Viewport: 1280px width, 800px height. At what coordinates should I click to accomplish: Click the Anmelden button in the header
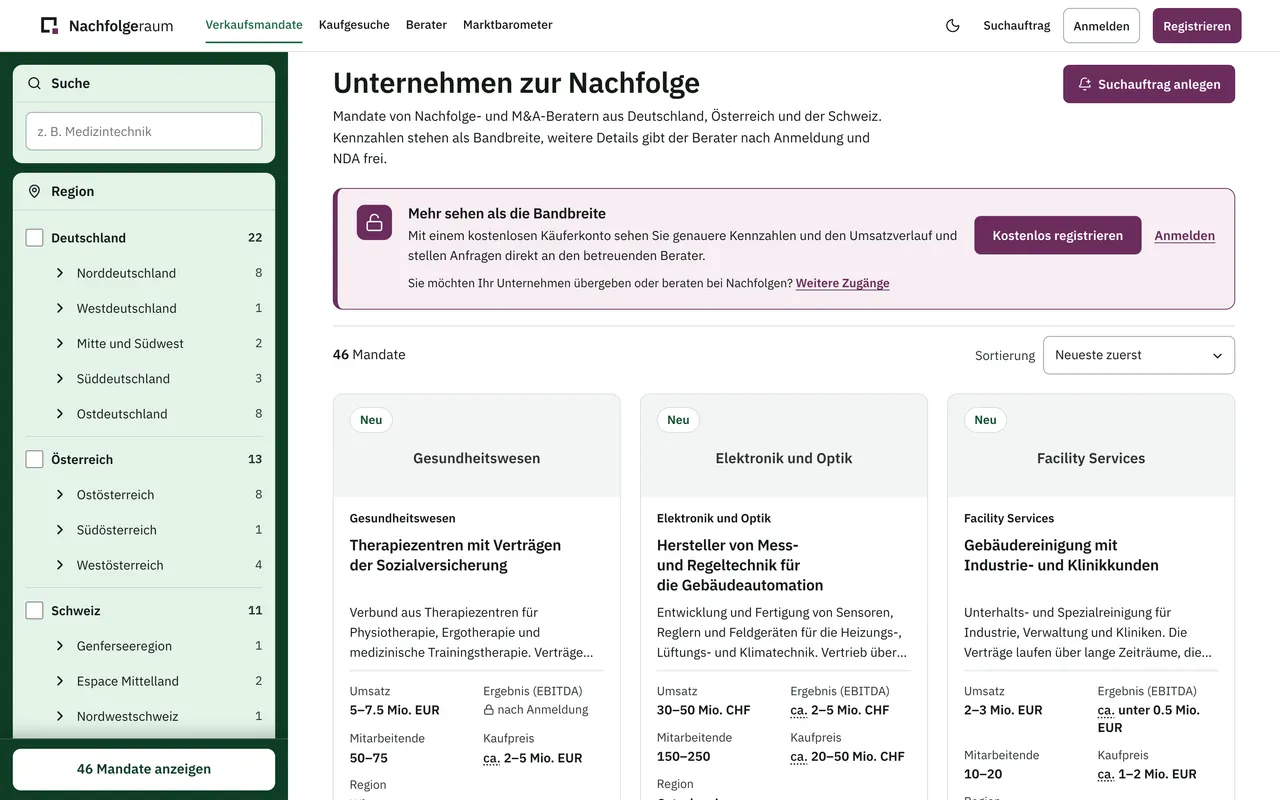click(x=1101, y=26)
